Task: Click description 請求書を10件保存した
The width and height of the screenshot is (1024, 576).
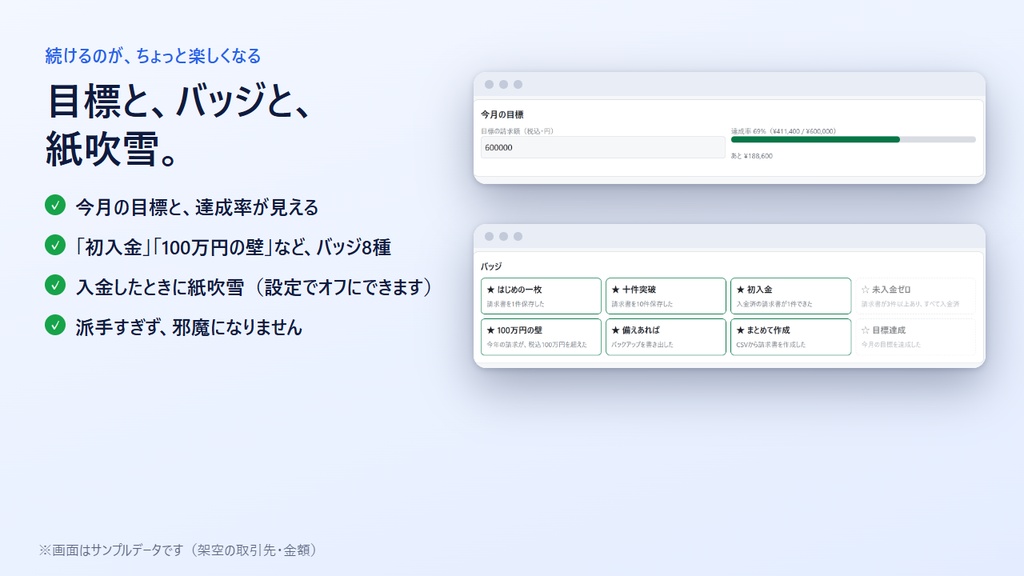Action: tap(642, 304)
